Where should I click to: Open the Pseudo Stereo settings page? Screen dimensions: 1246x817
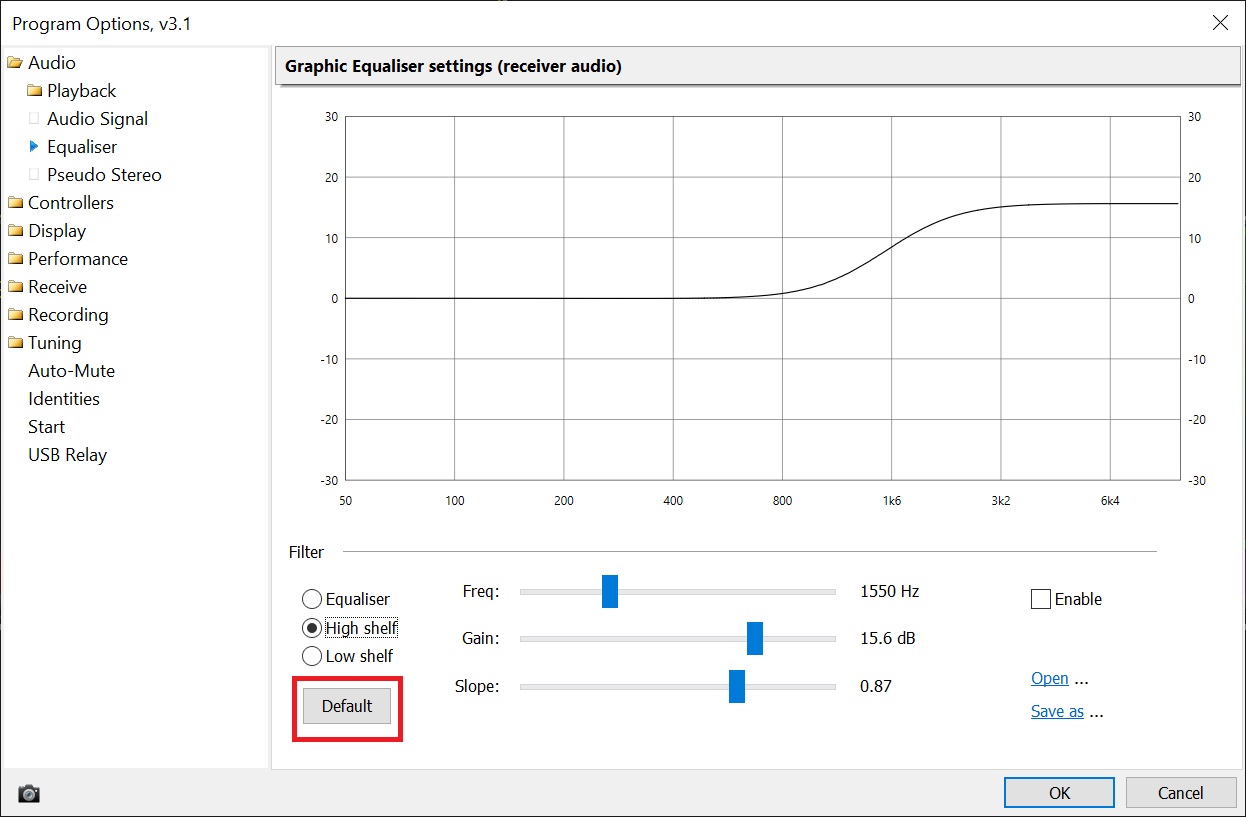[x=104, y=175]
